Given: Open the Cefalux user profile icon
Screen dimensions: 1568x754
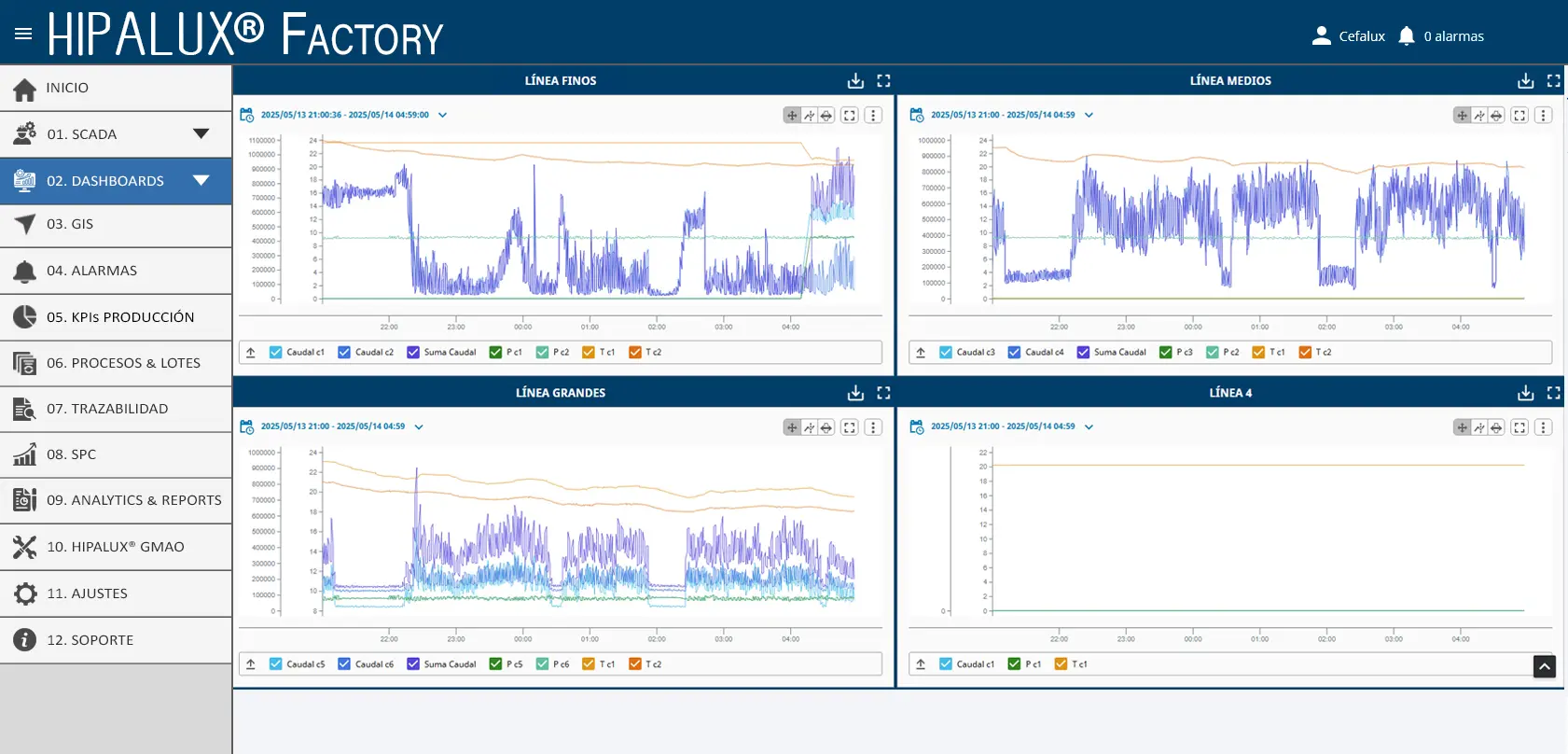Looking at the screenshot, I should click(1321, 36).
